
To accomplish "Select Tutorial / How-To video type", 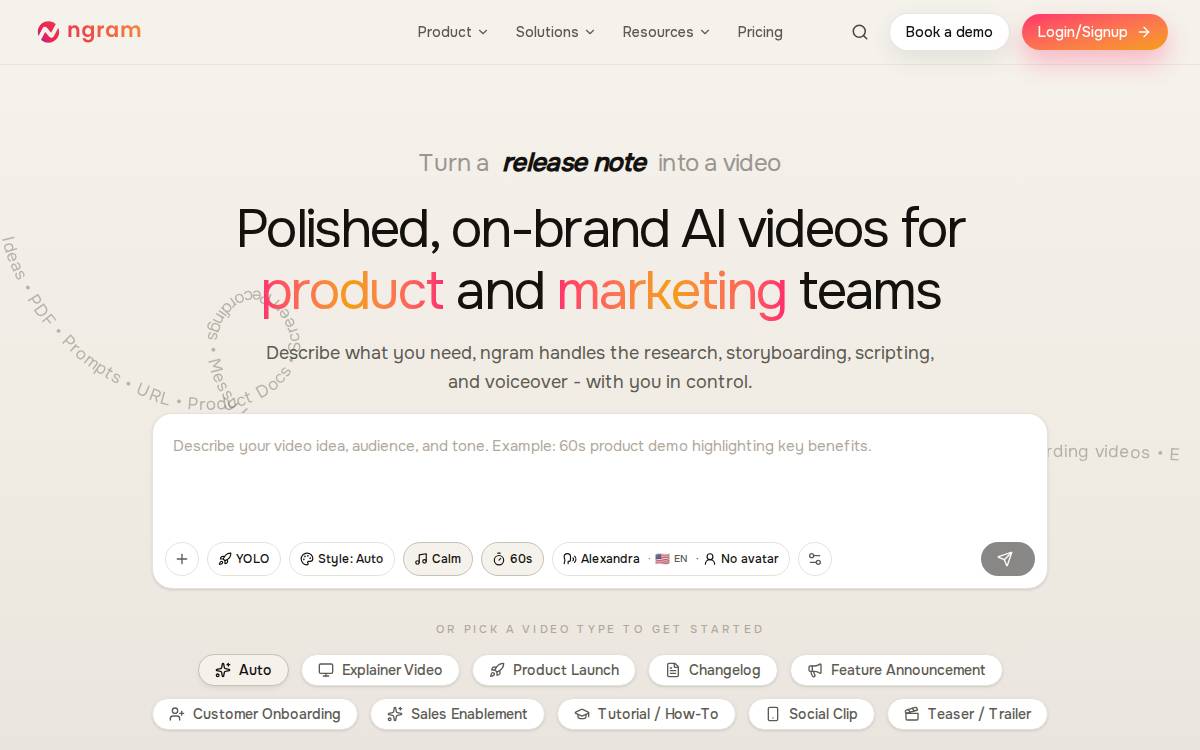I will tap(646, 714).
